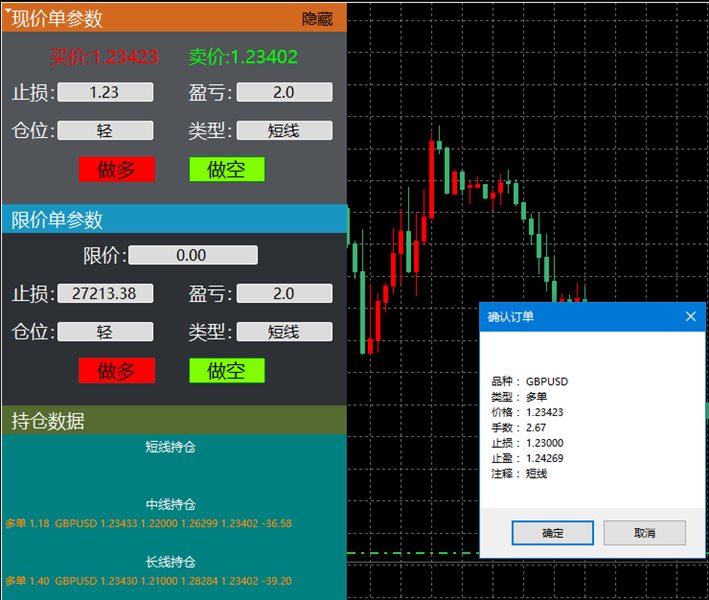Click 确定 in the 确认订单 dialog
Screen dimensions: 709x600
[x=553, y=533]
